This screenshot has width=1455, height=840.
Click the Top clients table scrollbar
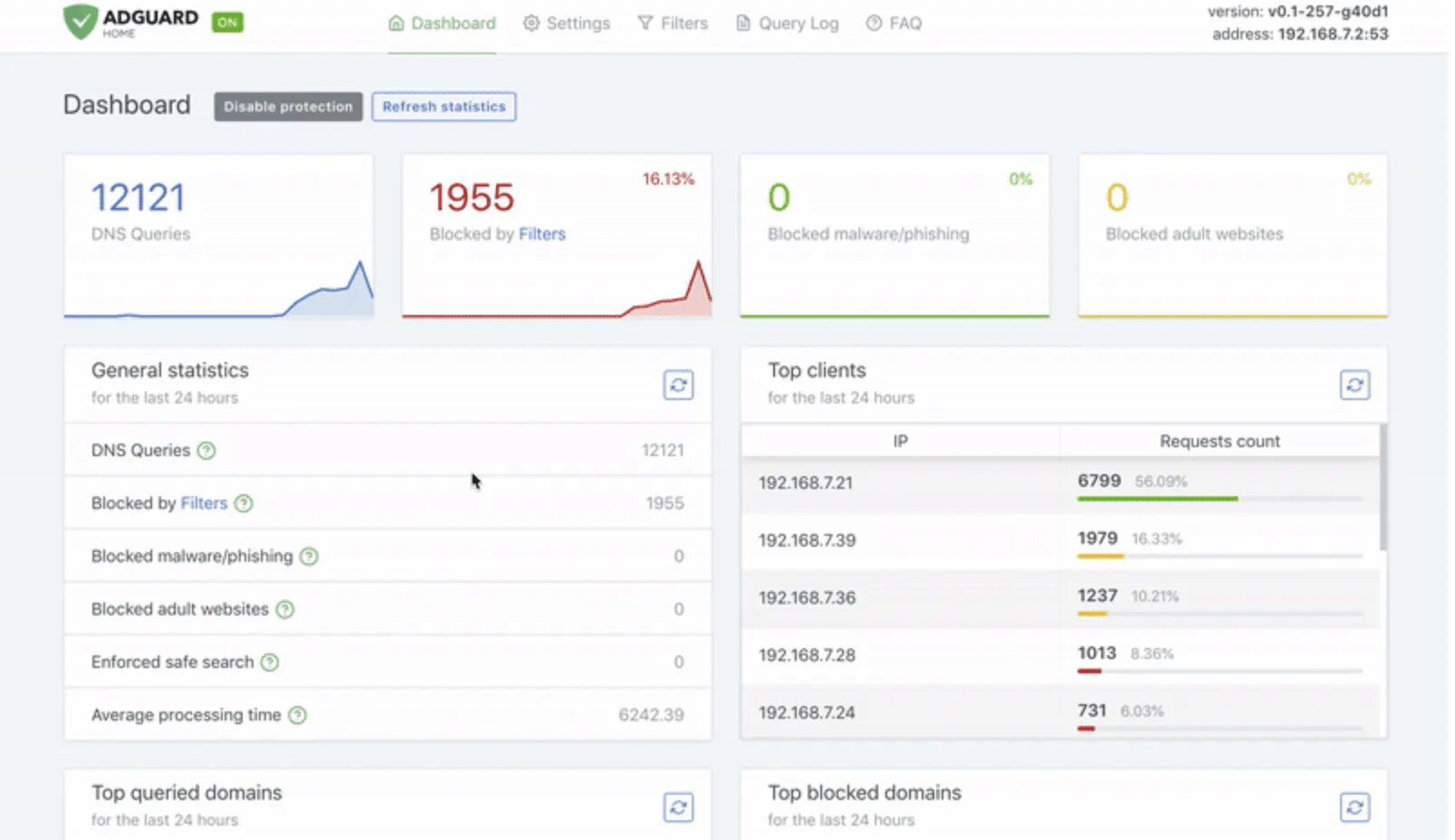click(1383, 487)
